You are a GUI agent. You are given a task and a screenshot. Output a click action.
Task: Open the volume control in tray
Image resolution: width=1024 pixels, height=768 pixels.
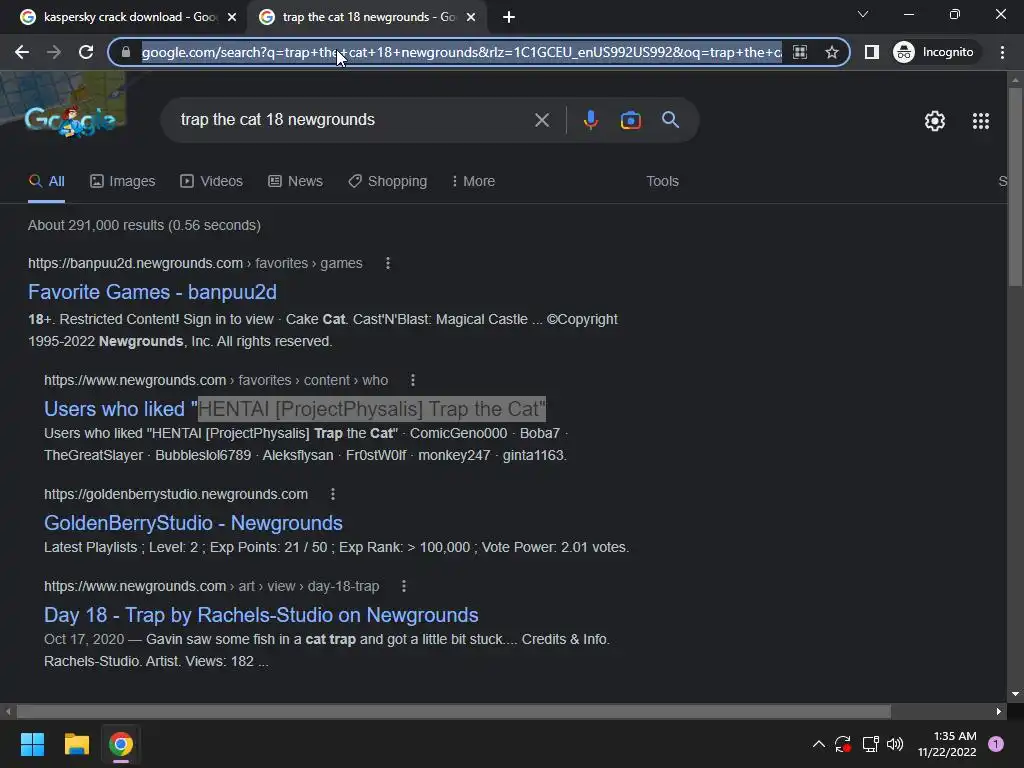(895, 744)
